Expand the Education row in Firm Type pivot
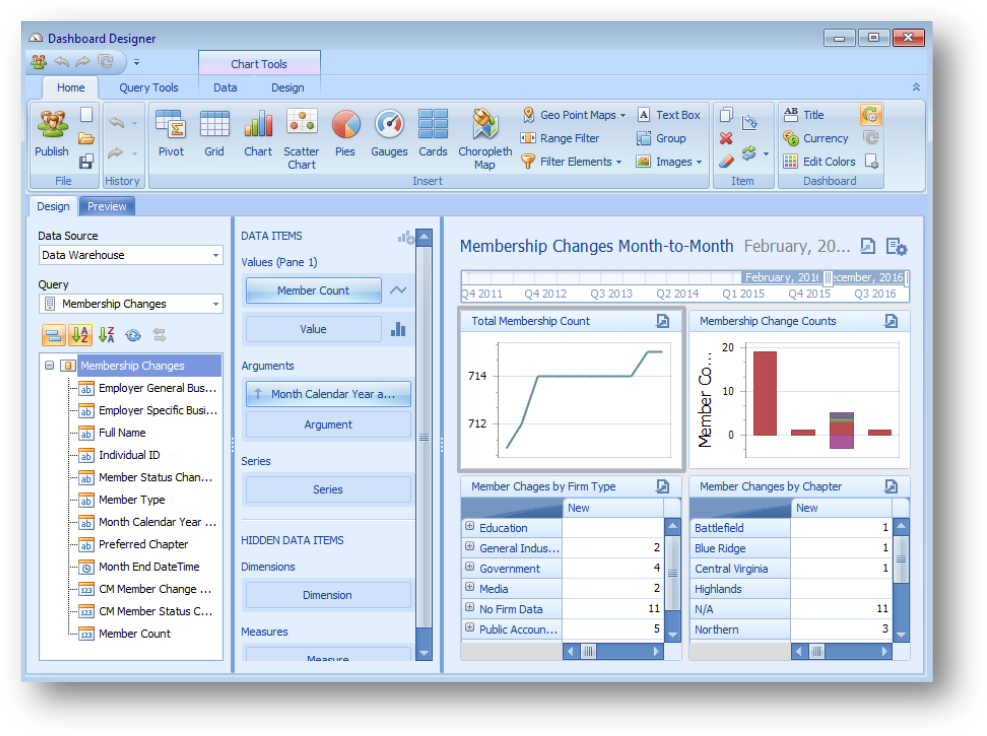 (x=470, y=526)
